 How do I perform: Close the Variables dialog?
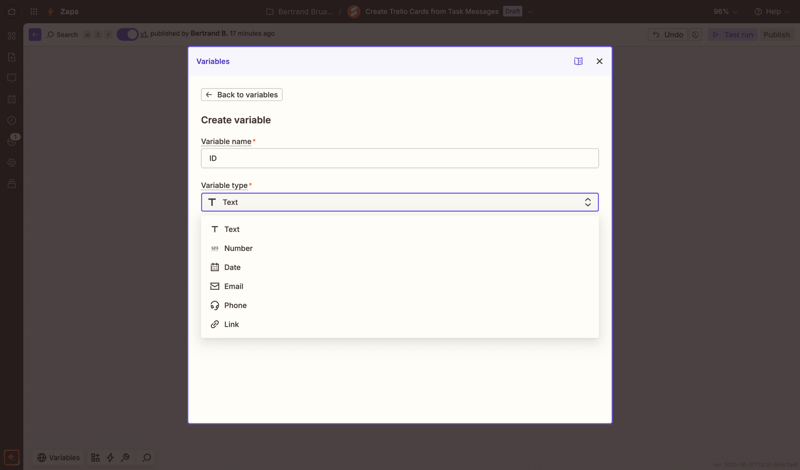[x=599, y=61]
